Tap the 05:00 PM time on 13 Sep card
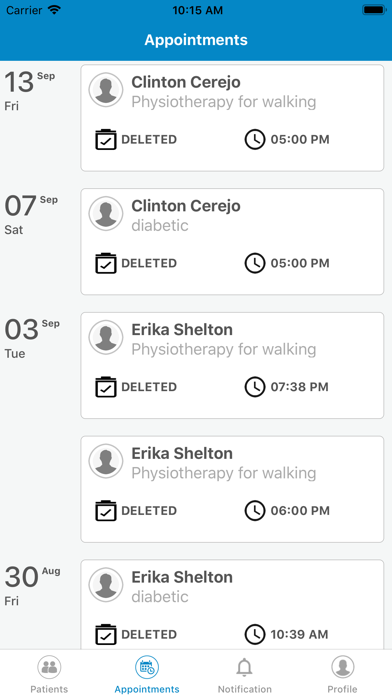Image resolution: width=392 pixels, height=696 pixels. click(x=300, y=139)
